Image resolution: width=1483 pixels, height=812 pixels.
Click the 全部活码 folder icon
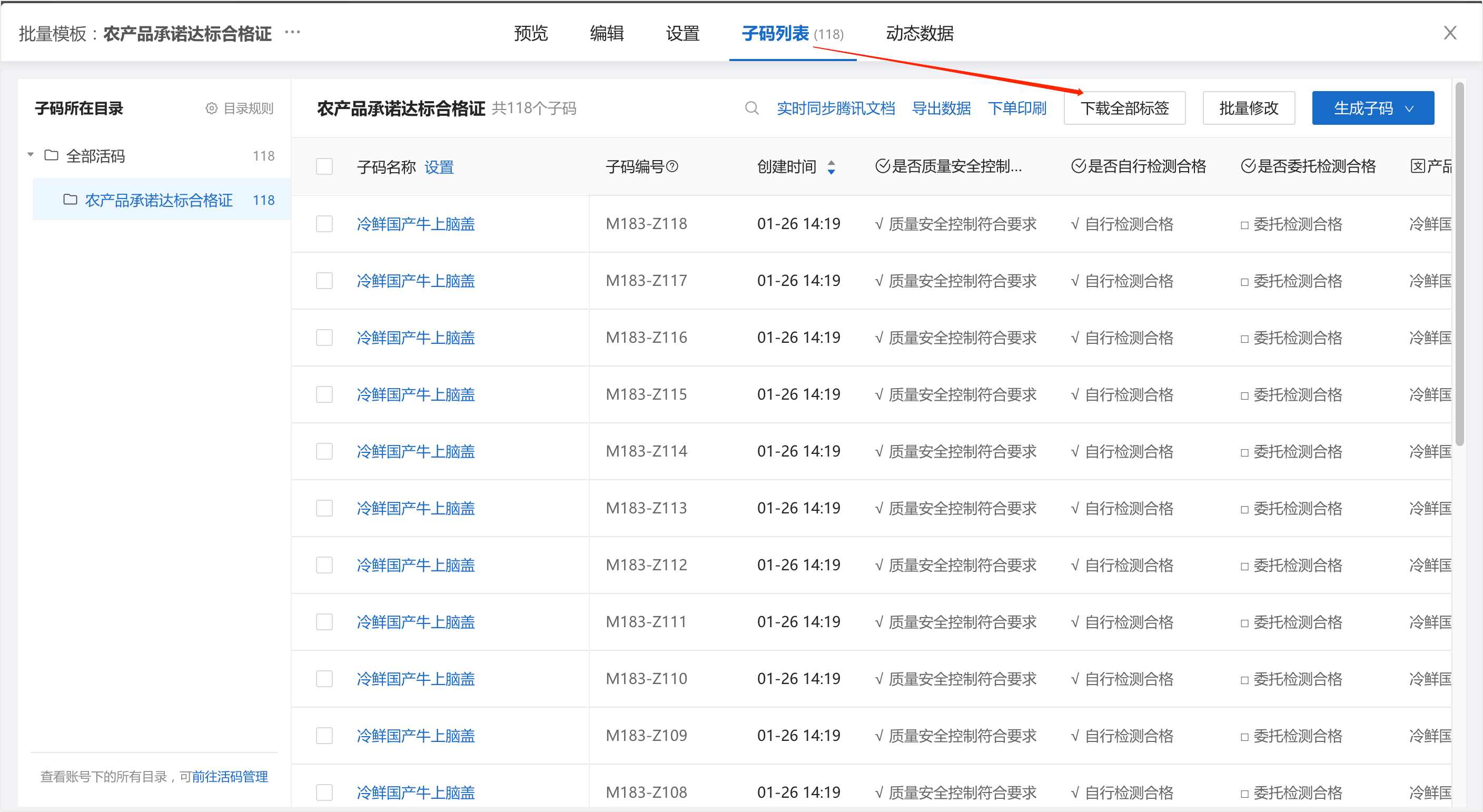(51, 155)
